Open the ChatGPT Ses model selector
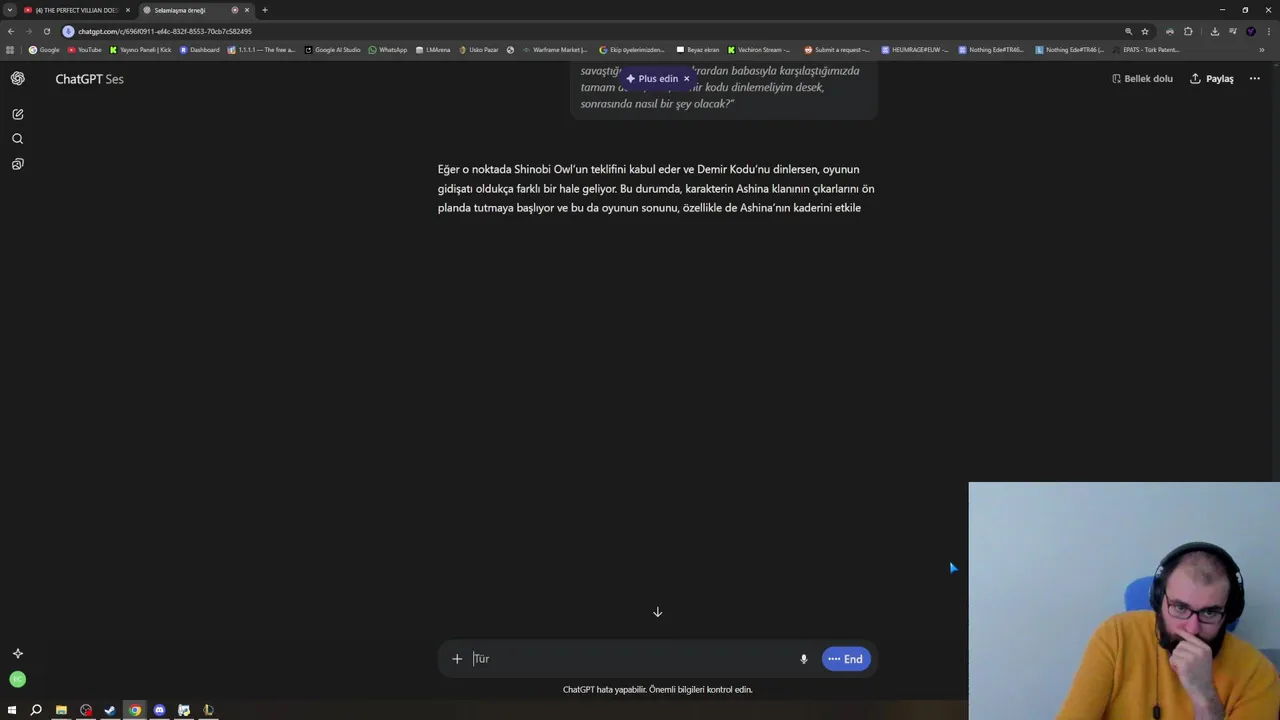 89,79
